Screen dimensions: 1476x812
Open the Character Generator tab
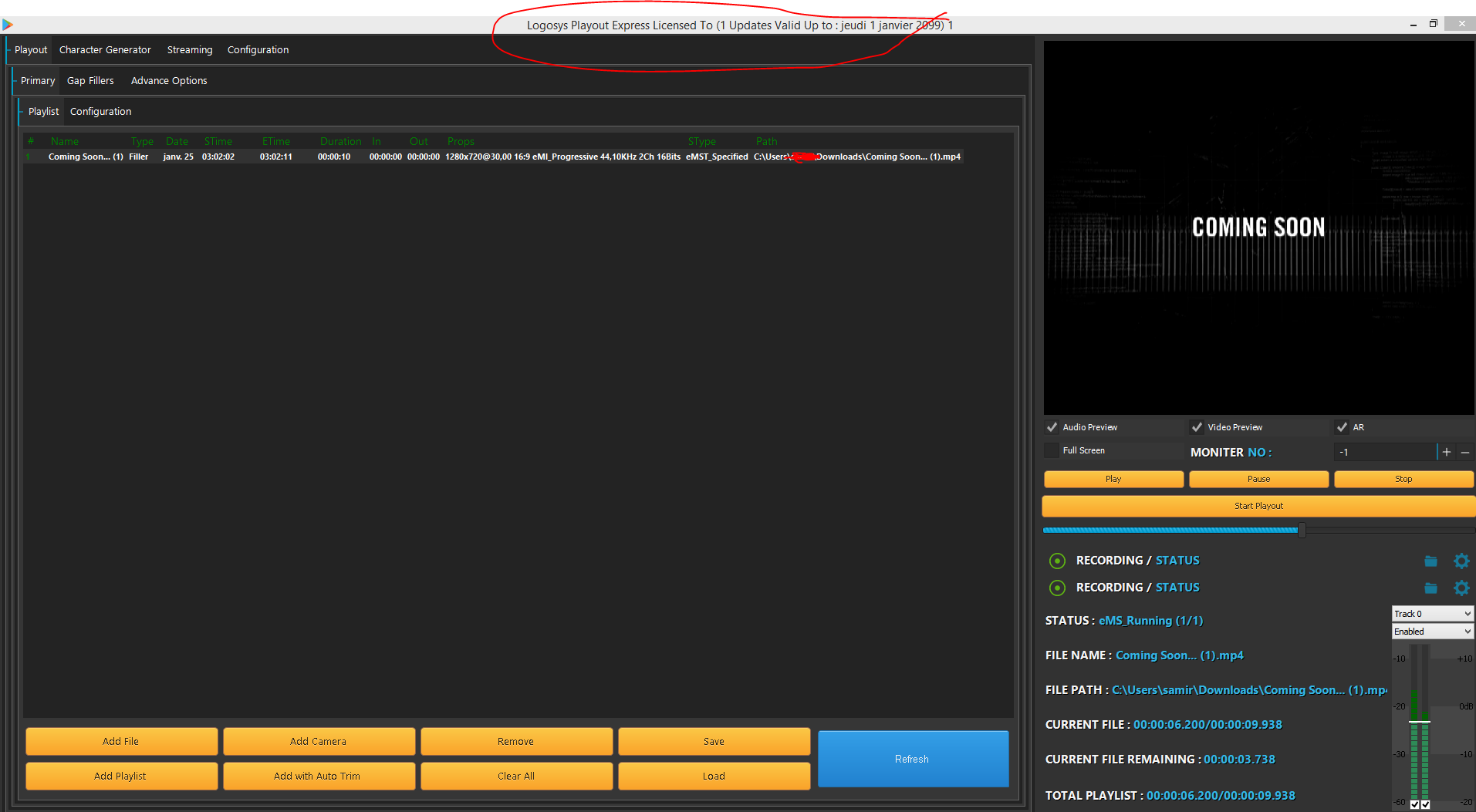[105, 50]
